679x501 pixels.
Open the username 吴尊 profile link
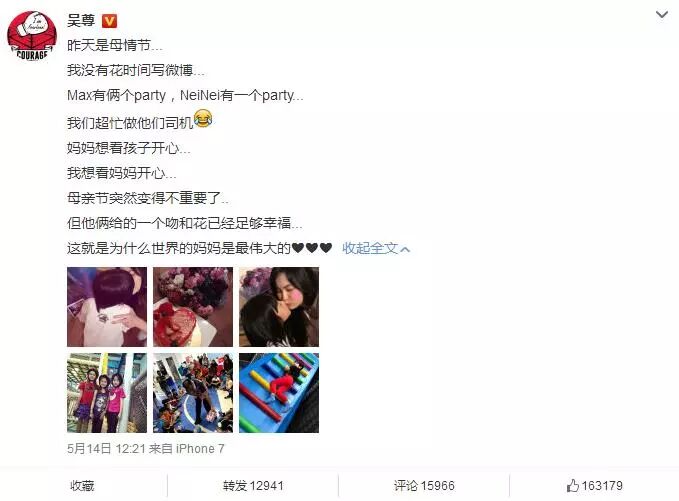click(81, 20)
